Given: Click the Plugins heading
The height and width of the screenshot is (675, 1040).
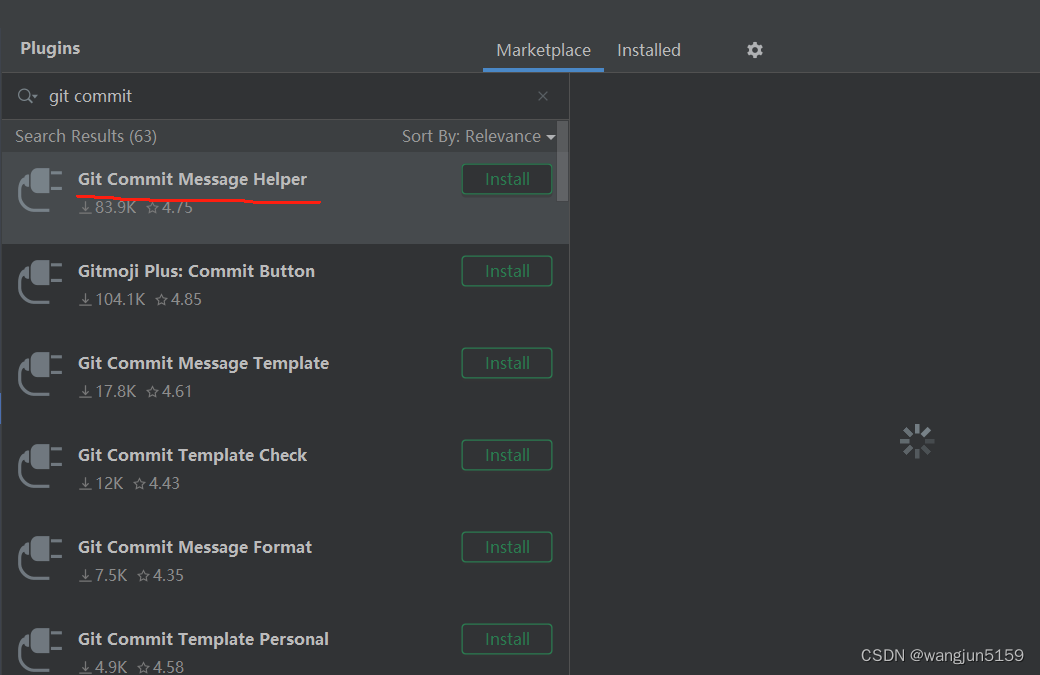Looking at the screenshot, I should coord(50,48).
